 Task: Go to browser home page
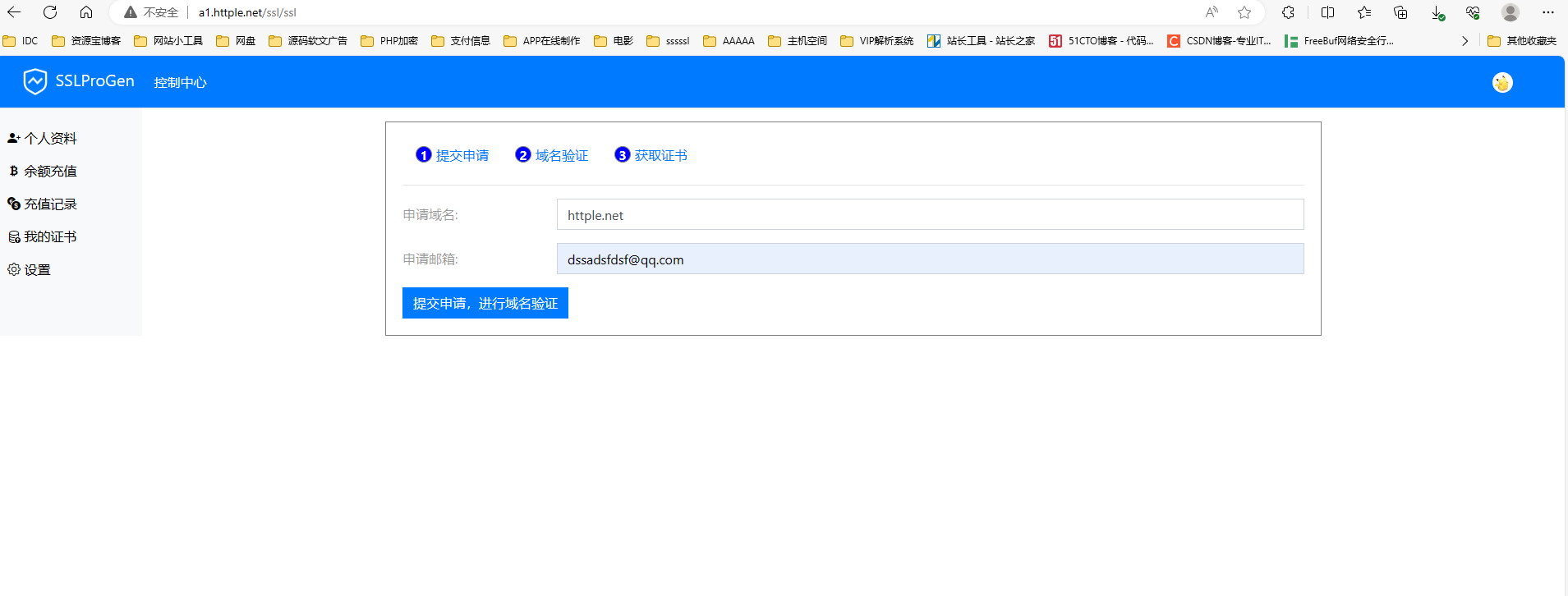coord(86,12)
